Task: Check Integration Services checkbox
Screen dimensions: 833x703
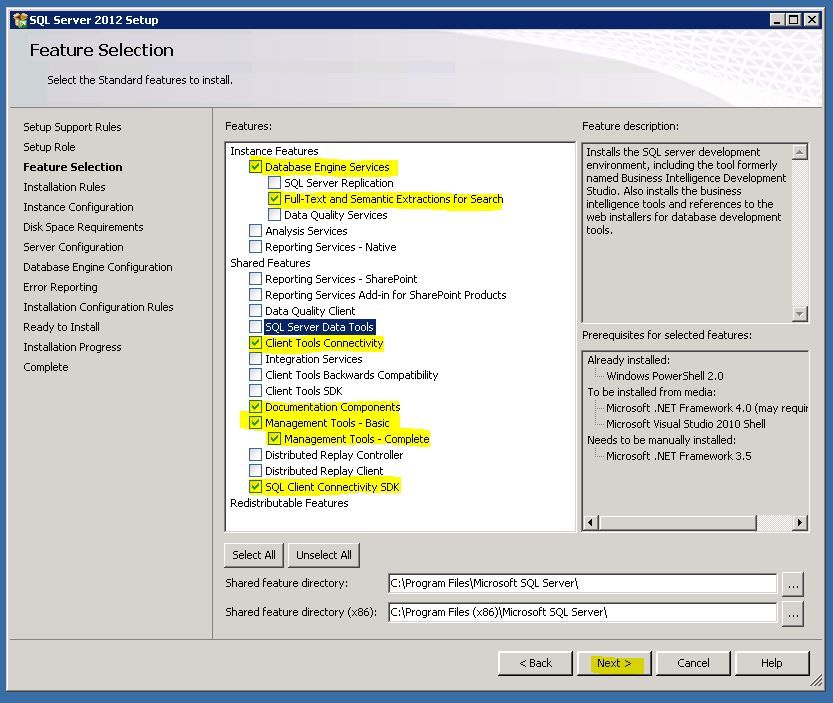Action: [x=255, y=359]
